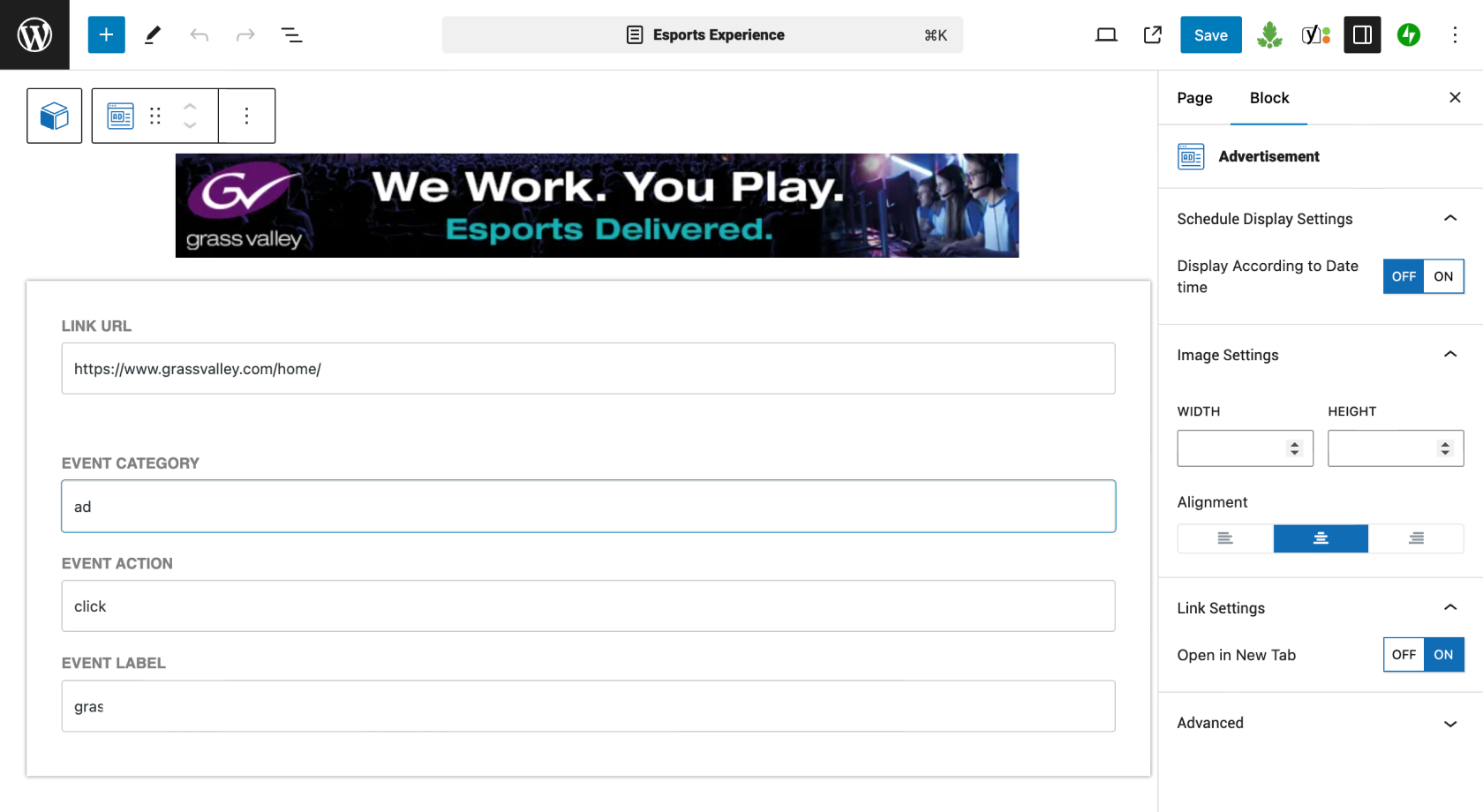Set Open in New Tab ON
1483x812 pixels.
pos(1443,655)
